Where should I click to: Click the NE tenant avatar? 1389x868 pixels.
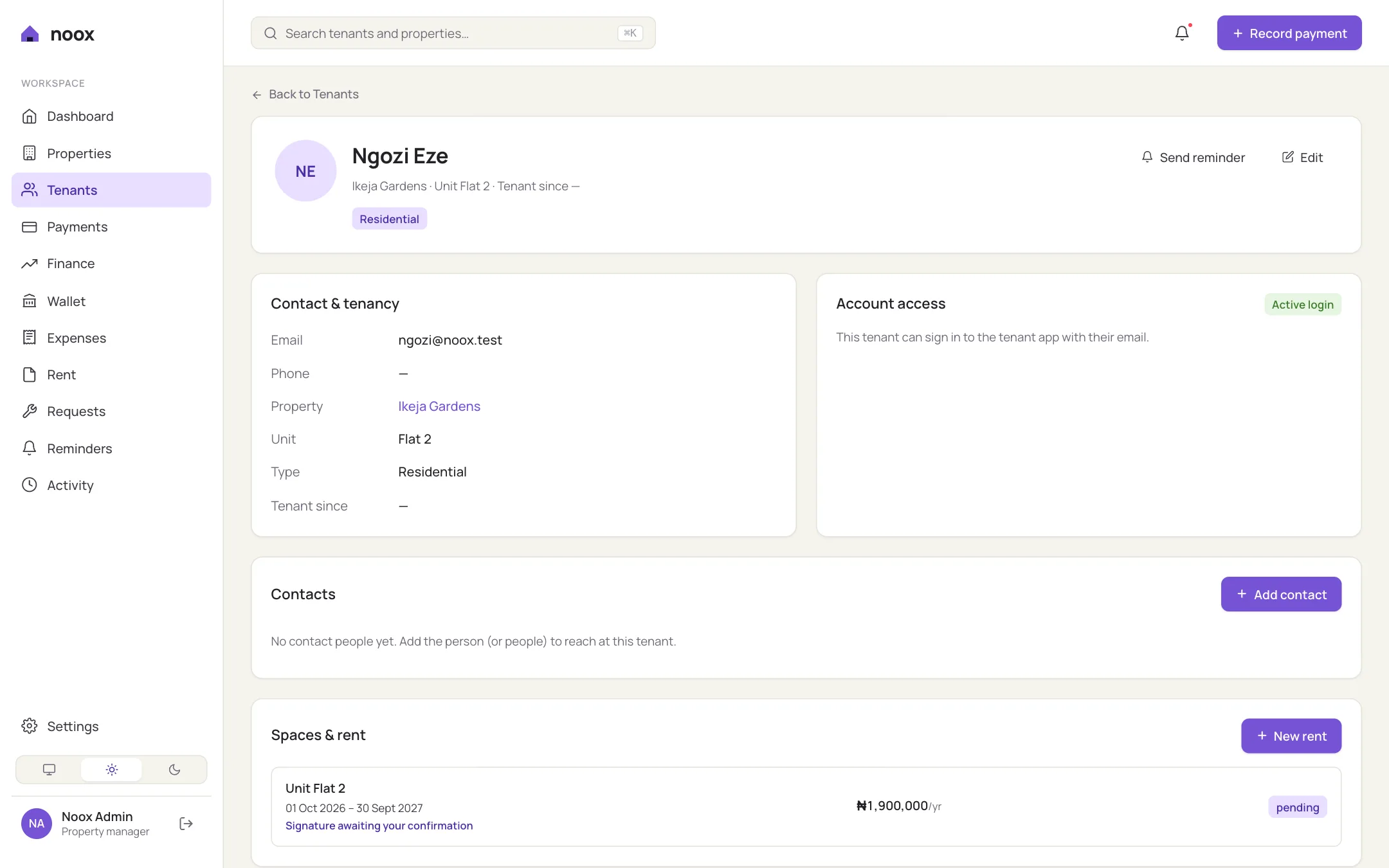(x=305, y=171)
